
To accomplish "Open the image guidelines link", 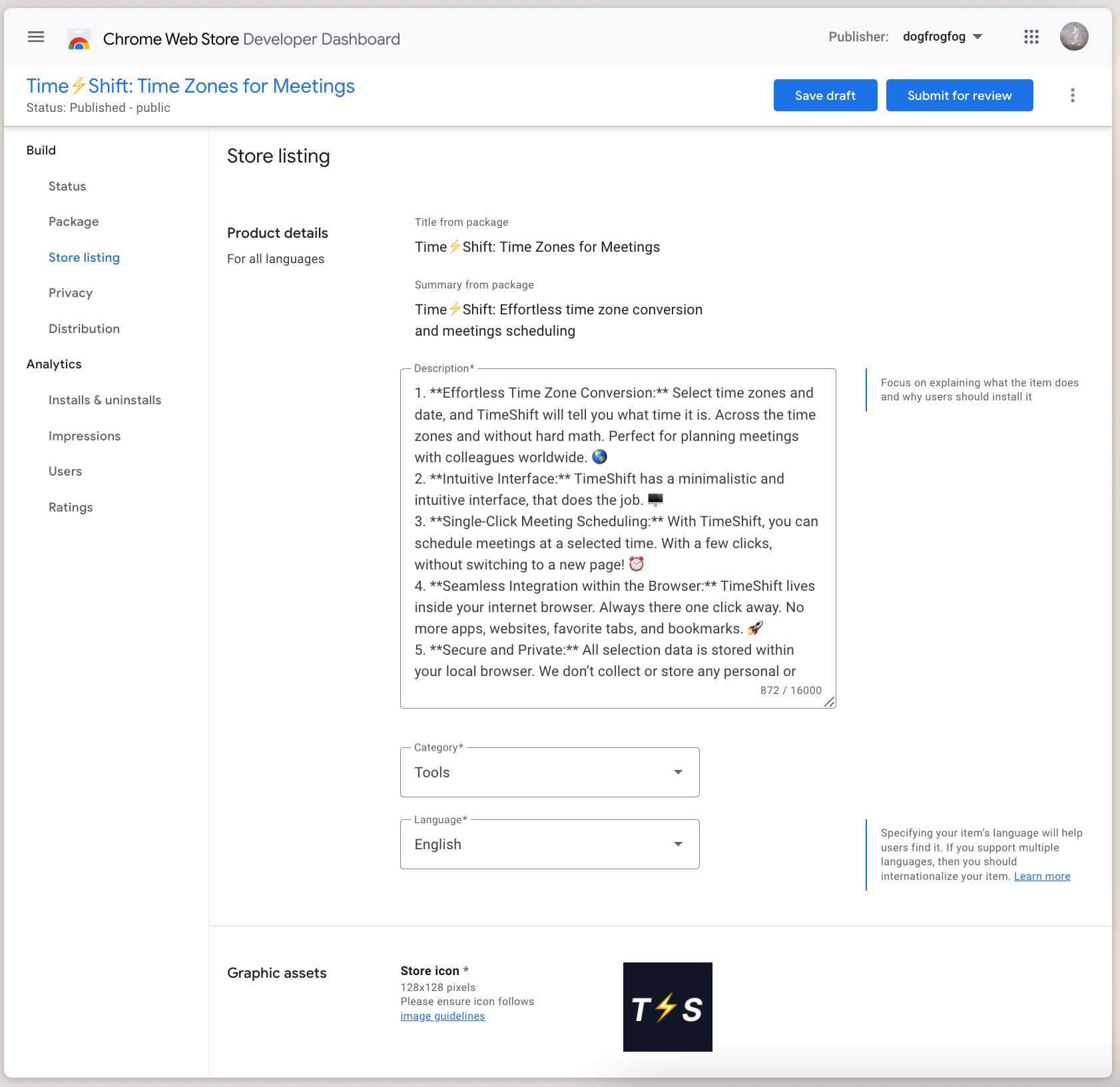I will [443, 1016].
